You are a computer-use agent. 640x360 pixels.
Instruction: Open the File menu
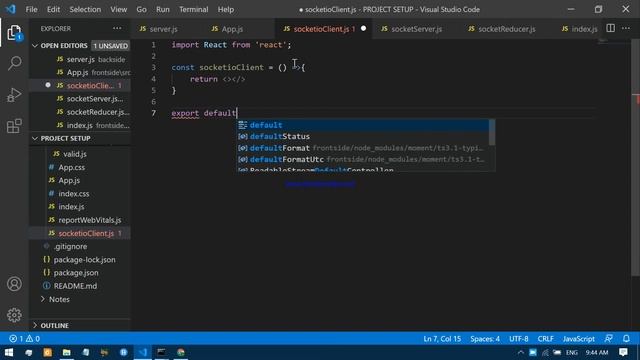pos(31,9)
